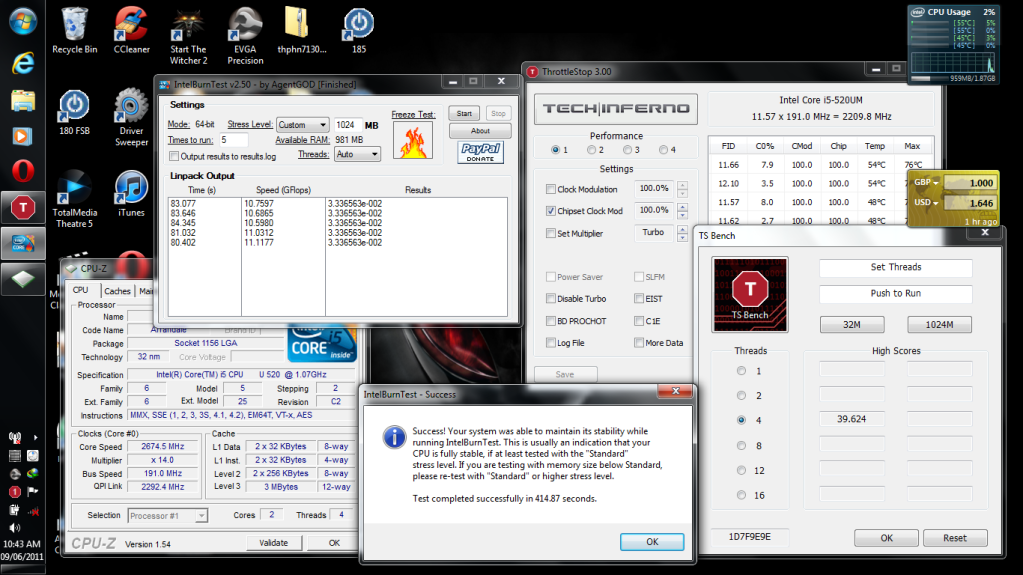Click Push to Run in TS Bench
1023x575 pixels.
pos(896,293)
